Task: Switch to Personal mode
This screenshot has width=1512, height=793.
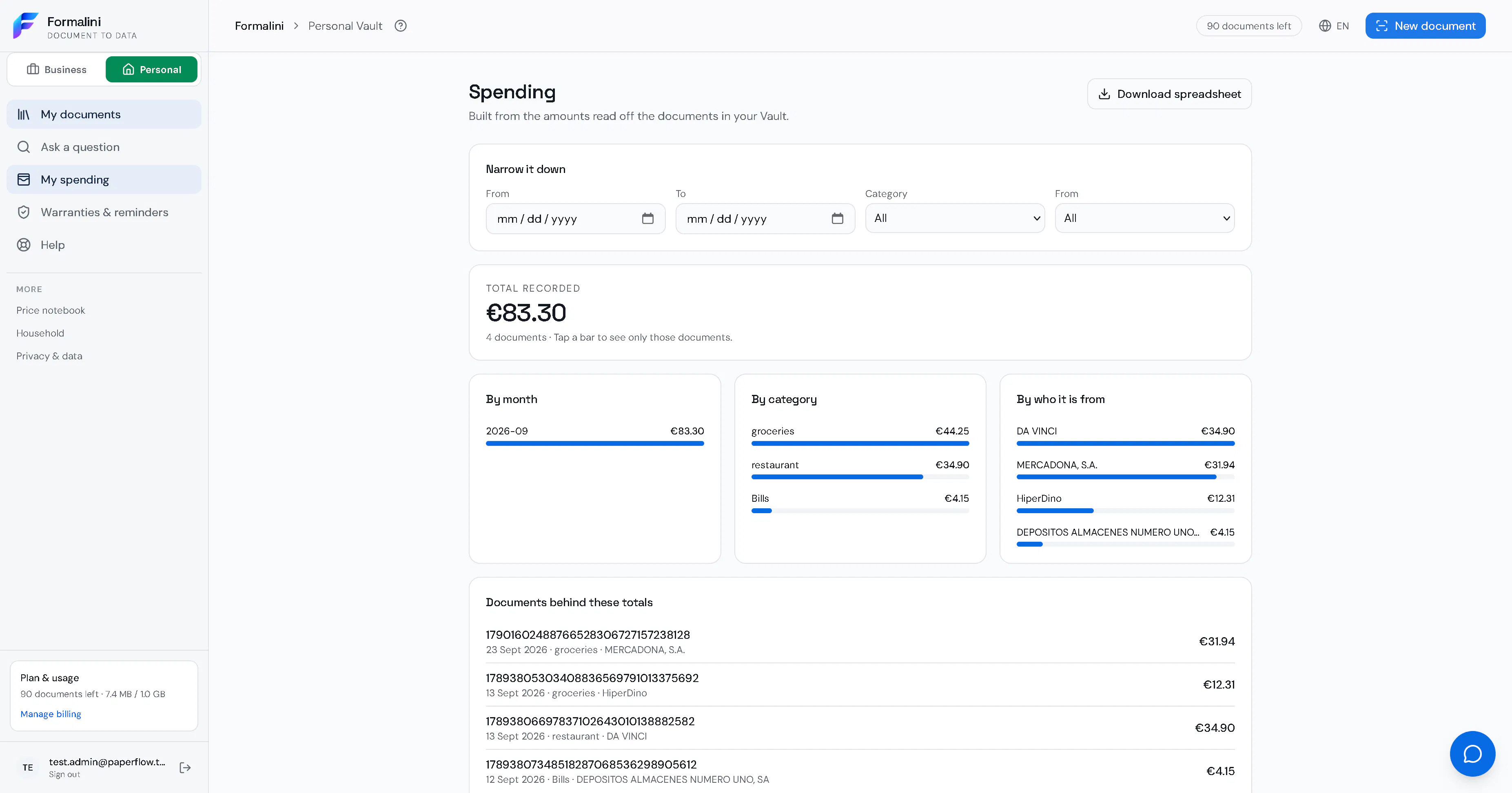Action: tap(151, 69)
